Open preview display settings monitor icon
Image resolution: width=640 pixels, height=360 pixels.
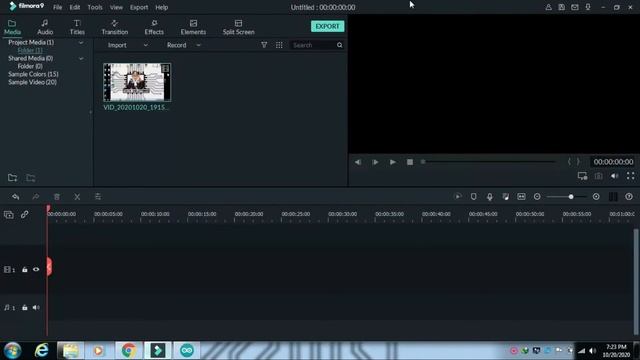[x=582, y=176]
